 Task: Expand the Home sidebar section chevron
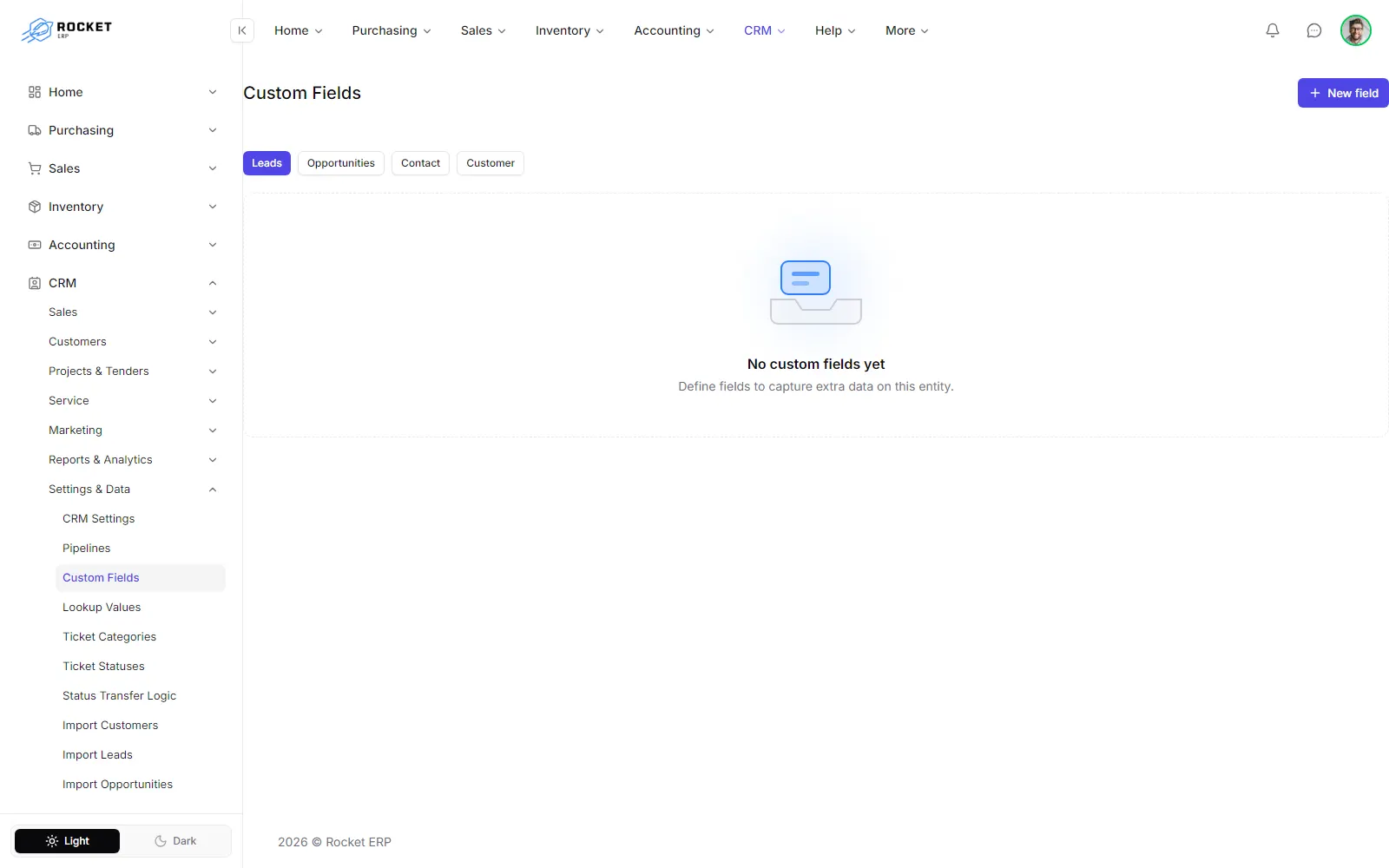[213, 92]
